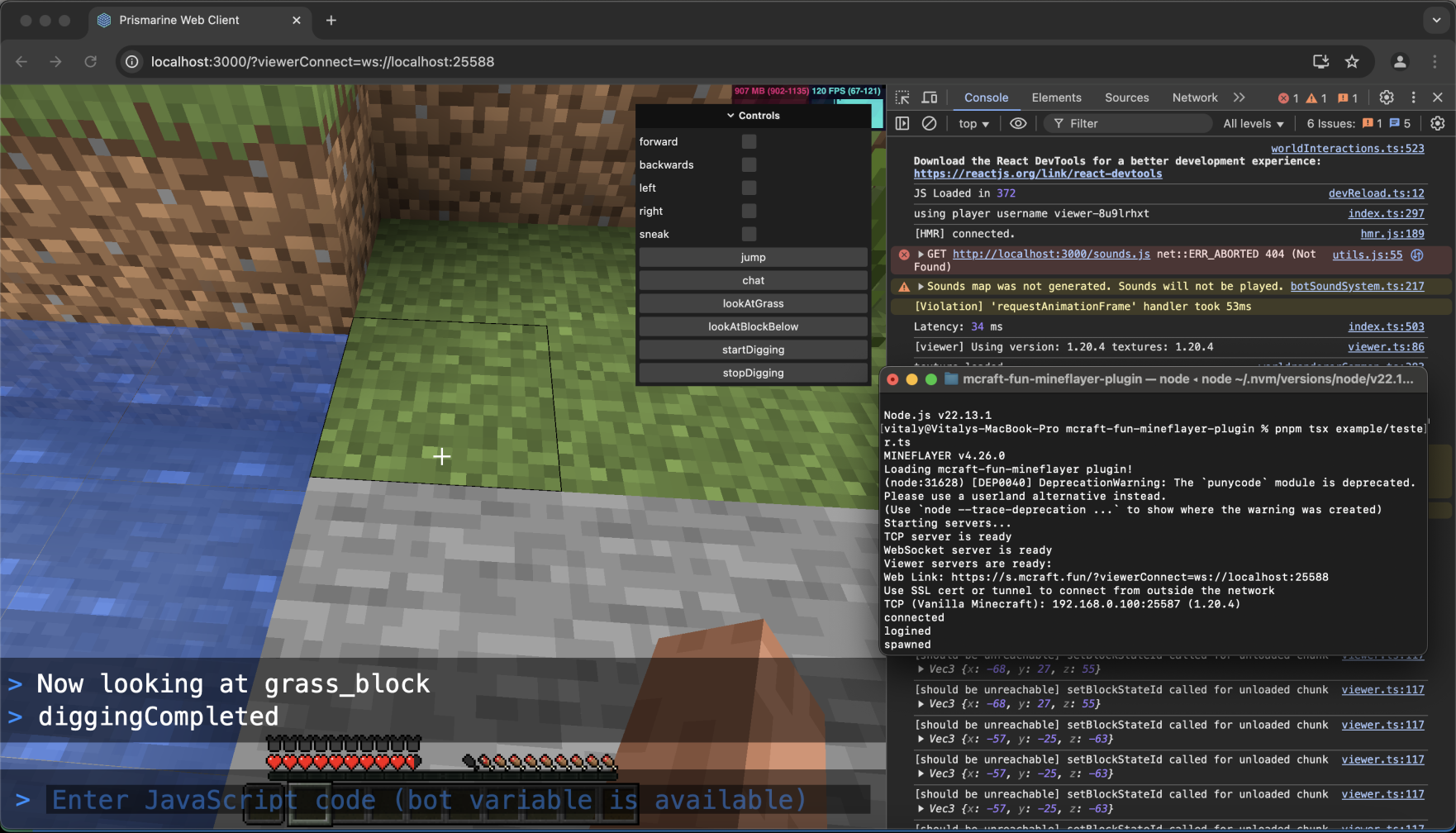
Task: Open Chrome three-dot menu
Action: click(x=1435, y=62)
